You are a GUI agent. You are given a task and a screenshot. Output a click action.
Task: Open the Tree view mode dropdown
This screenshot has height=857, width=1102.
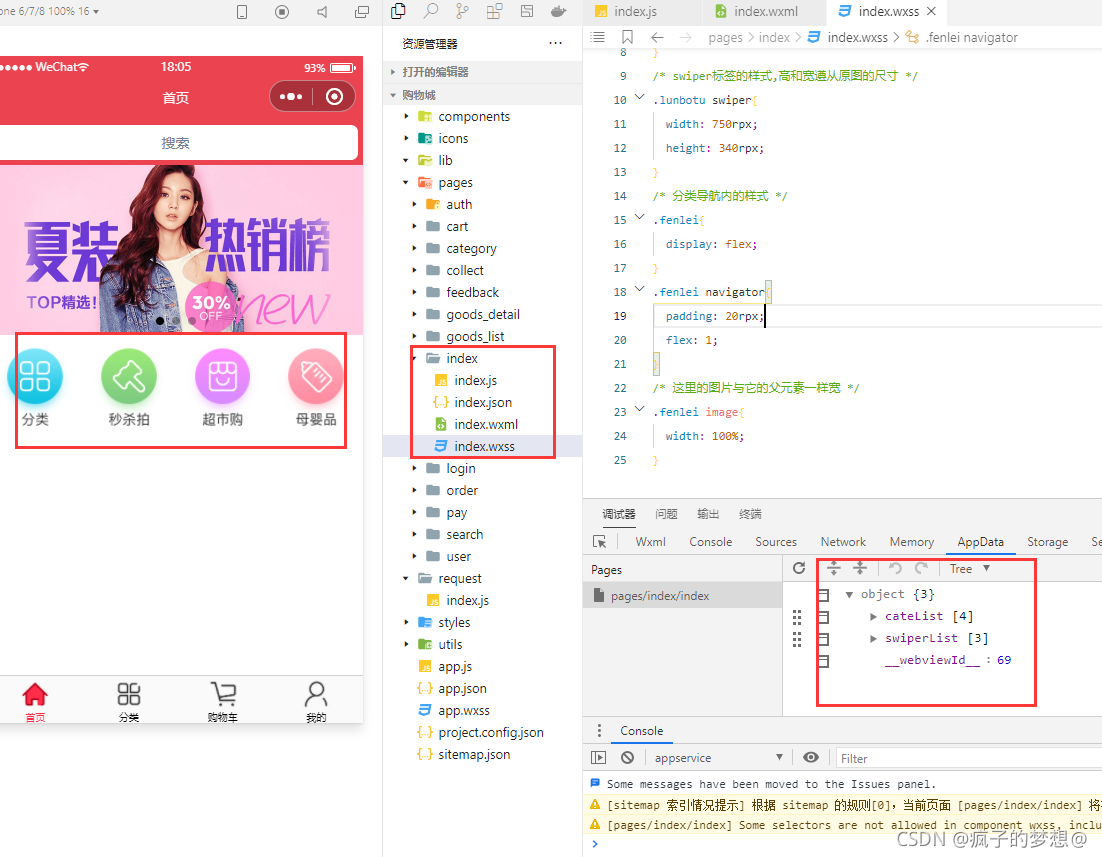(x=970, y=568)
